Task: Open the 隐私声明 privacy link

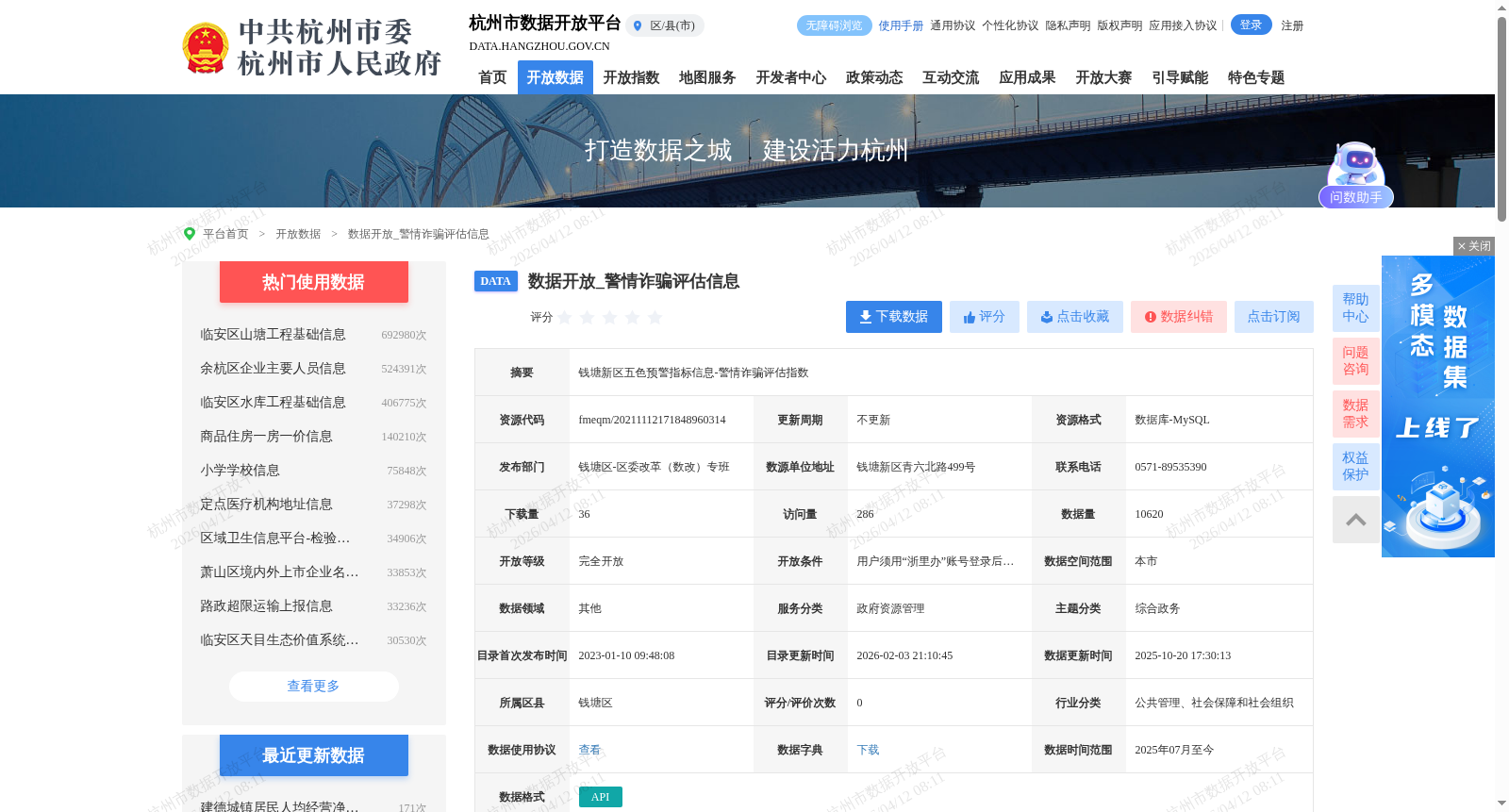Action: coord(1068,25)
